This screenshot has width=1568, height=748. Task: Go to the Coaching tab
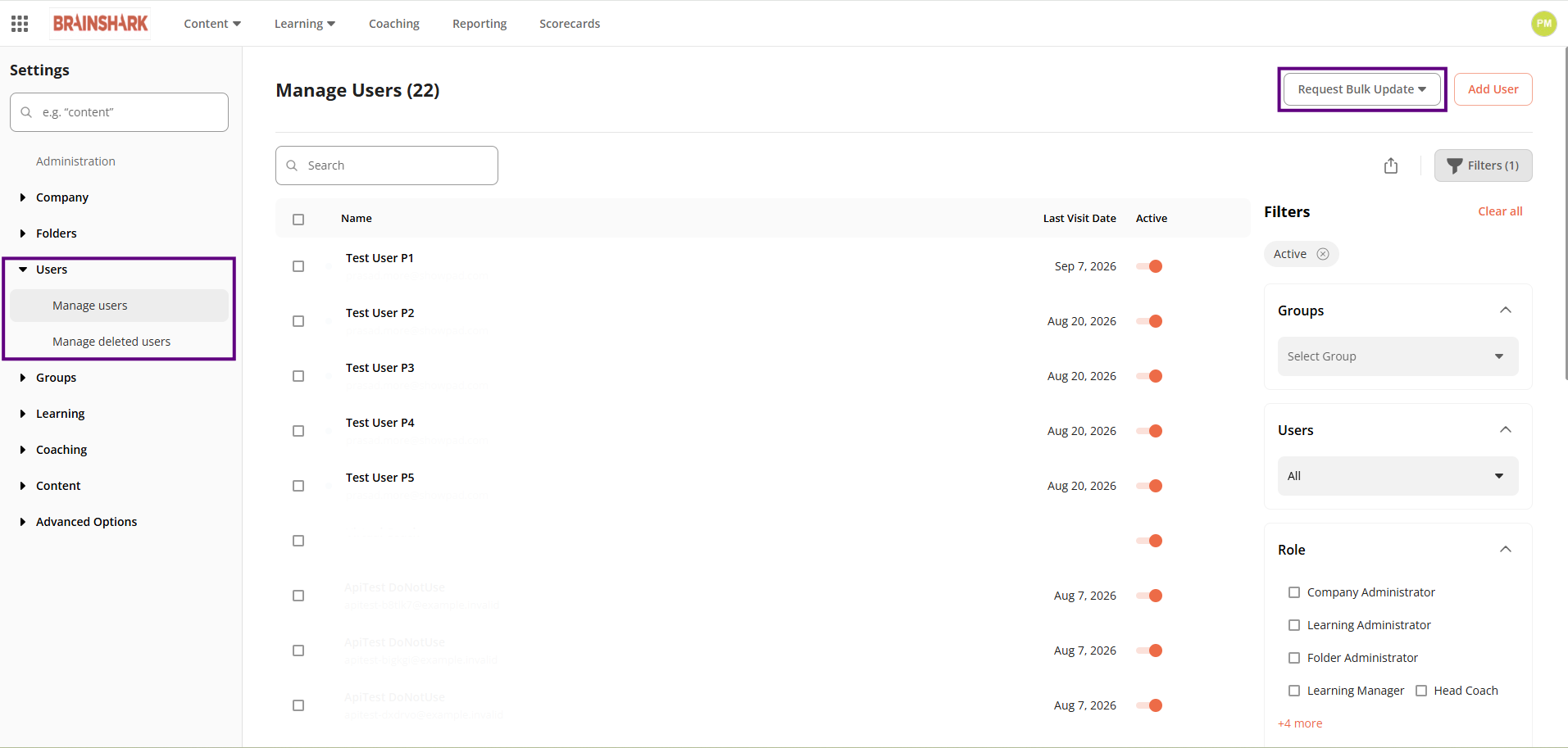click(394, 24)
